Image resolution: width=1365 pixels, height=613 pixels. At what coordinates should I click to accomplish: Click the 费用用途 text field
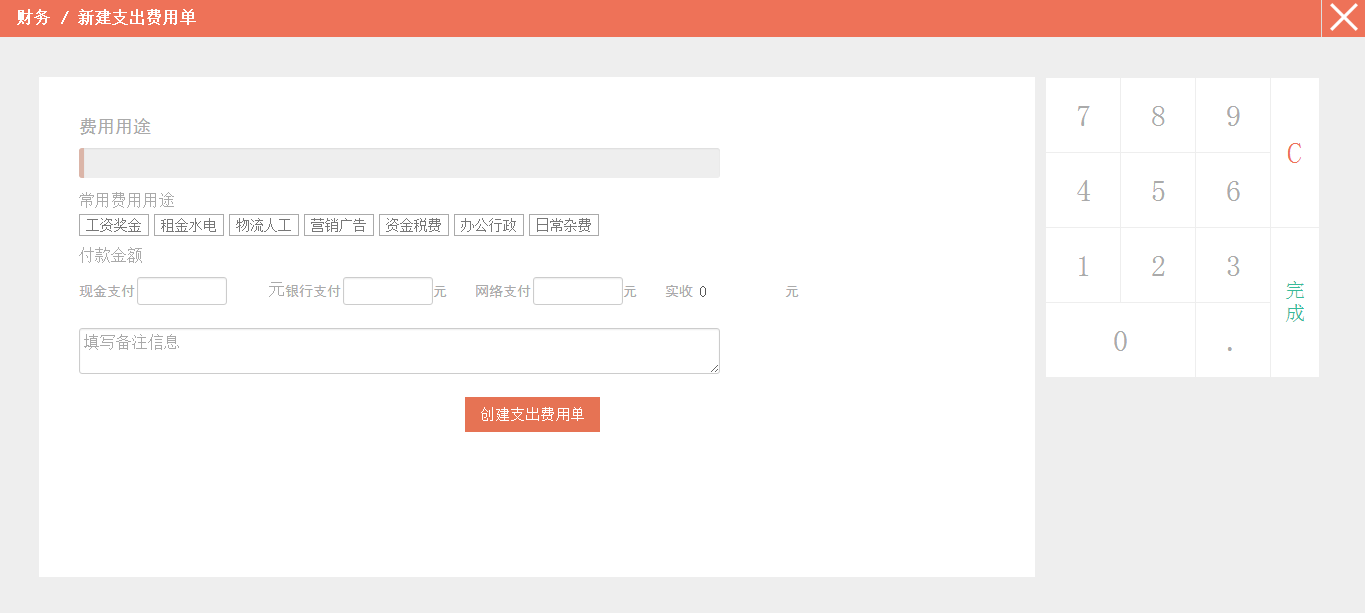(x=400, y=163)
